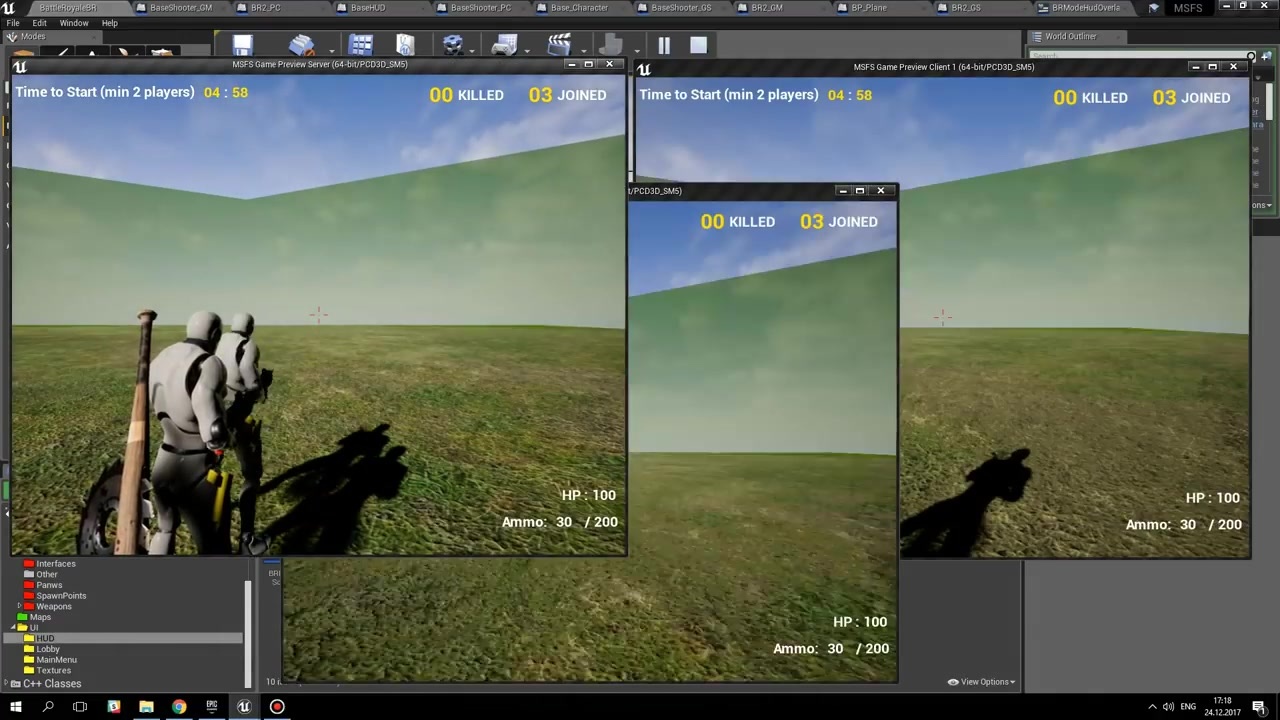Open Task View on the taskbar
Viewport: 1280px width, 720px height.
click(x=80, y=707)
